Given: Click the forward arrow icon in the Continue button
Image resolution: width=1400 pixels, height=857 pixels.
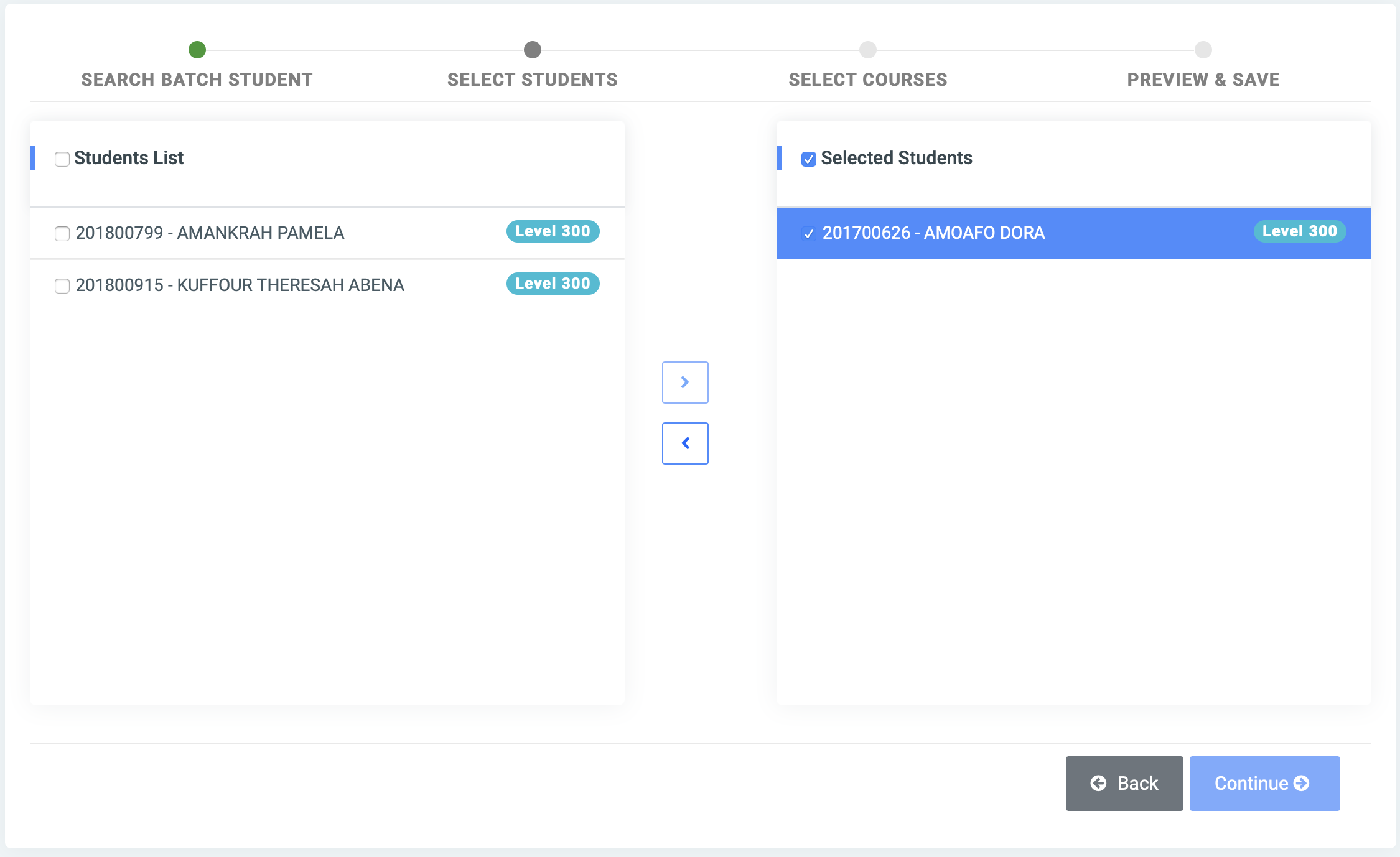Looking at the screenshot, I should tap(1302, 784).
